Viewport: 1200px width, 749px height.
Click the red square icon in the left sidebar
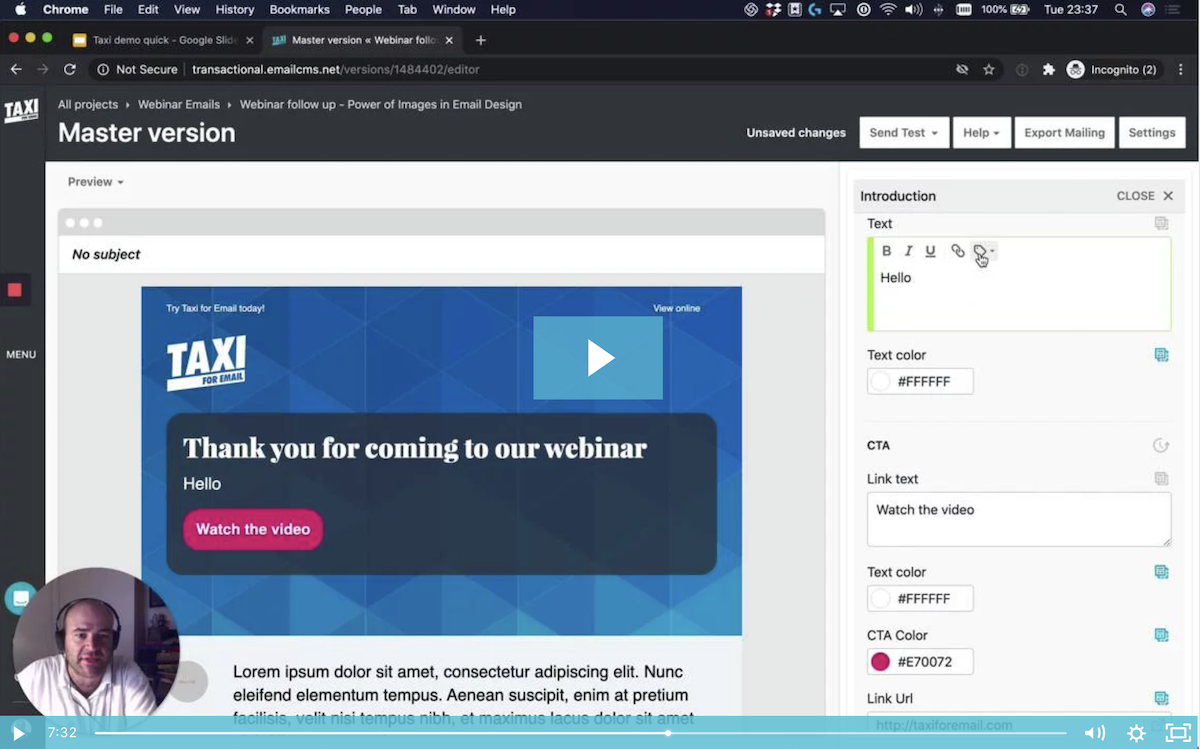[15, 290]
